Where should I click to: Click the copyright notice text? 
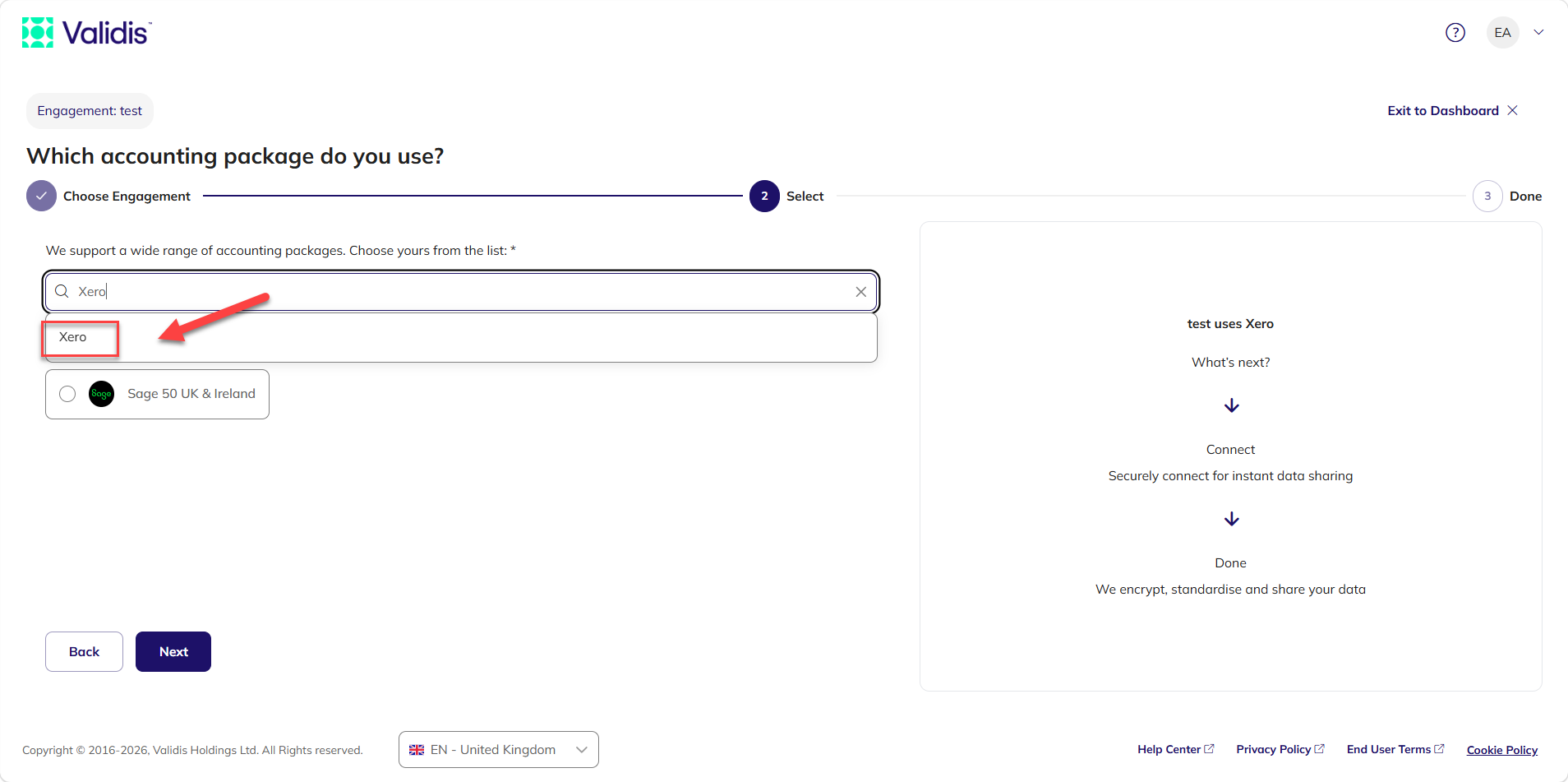click(x=192, y=750)
